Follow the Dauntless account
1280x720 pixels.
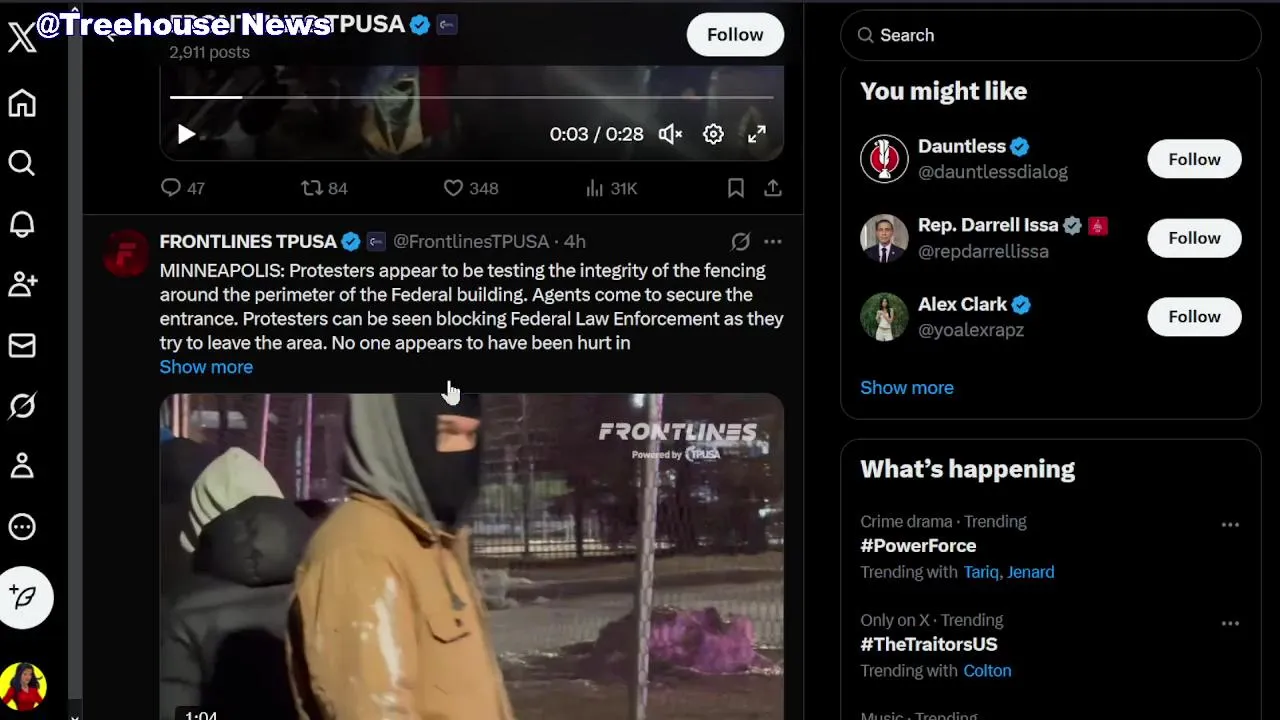(1194, 159)
